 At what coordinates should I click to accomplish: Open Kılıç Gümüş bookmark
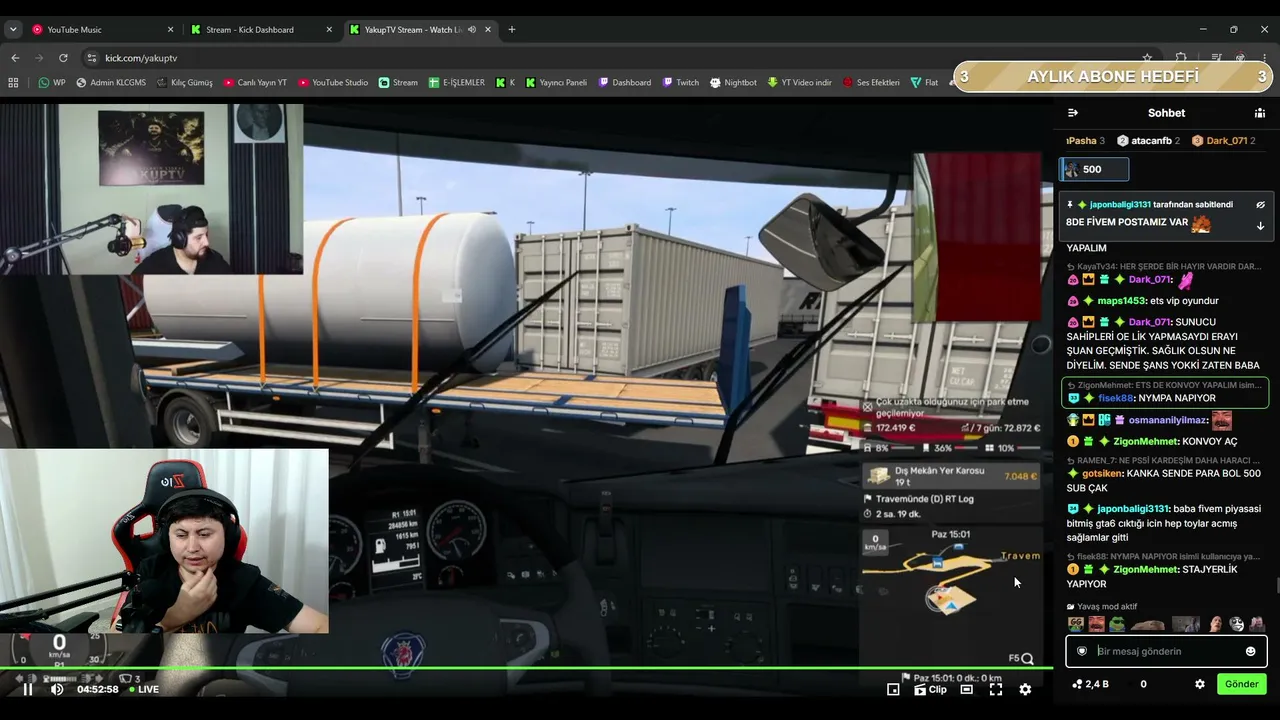click(x=184, y=83)
